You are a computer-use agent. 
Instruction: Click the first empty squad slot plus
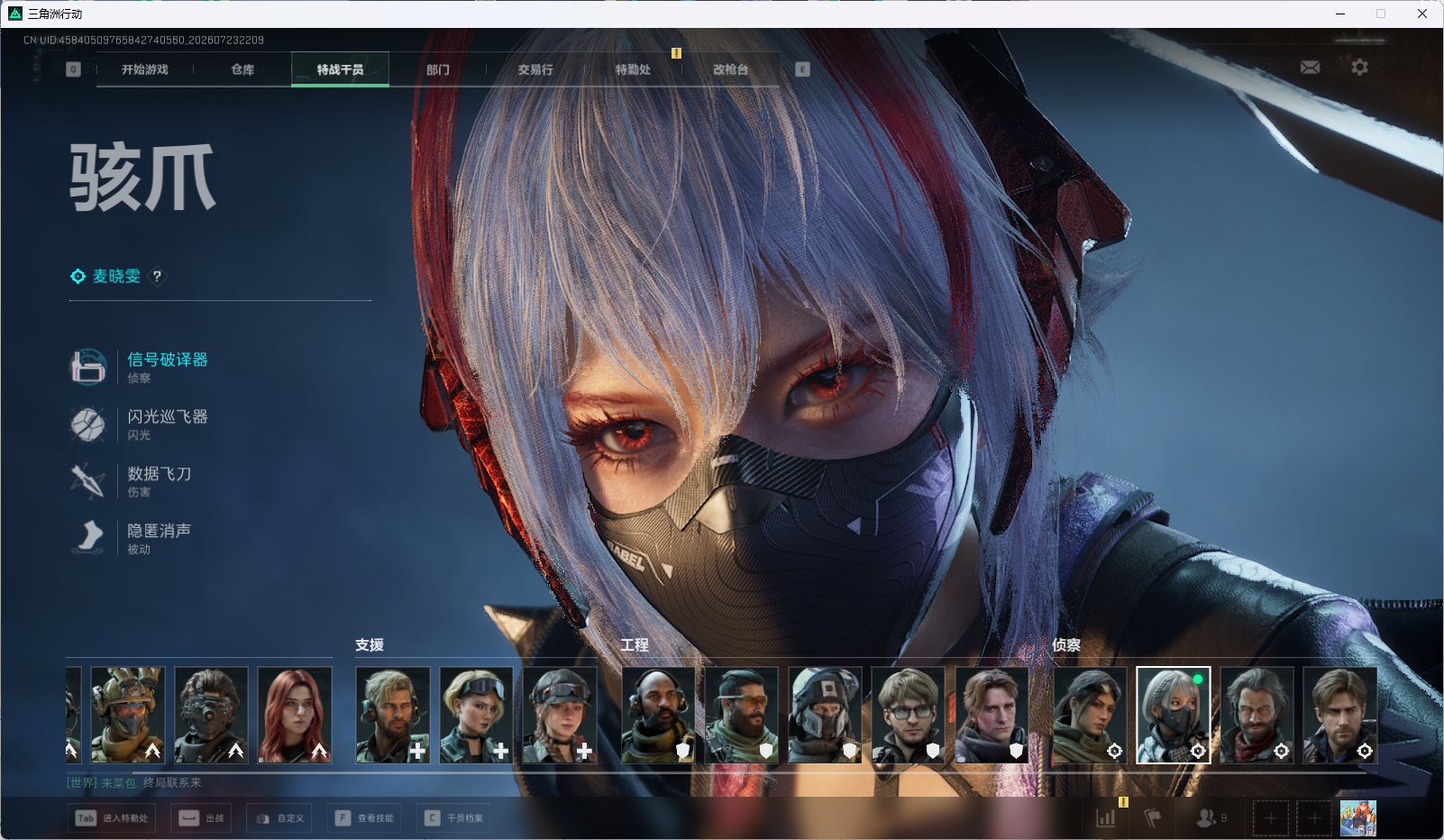[1271, 818]
